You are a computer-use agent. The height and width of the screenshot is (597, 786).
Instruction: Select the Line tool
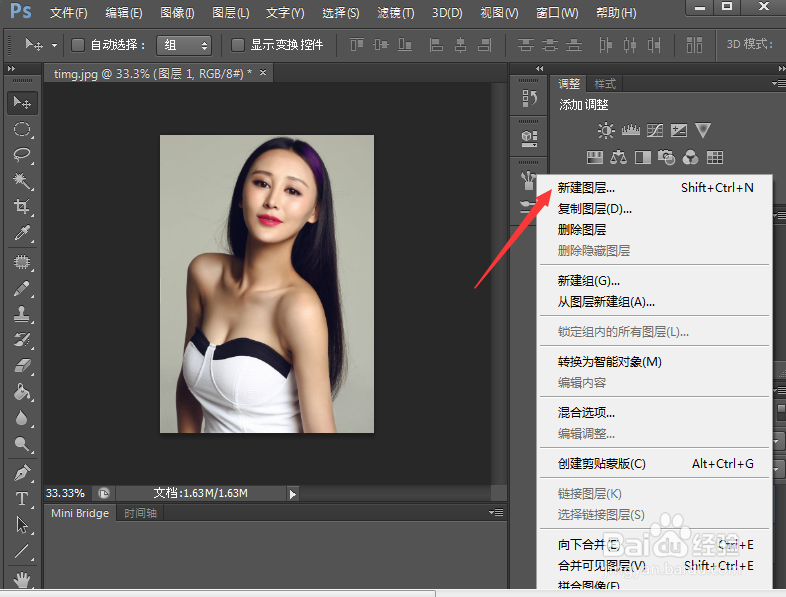click(22, 551)
